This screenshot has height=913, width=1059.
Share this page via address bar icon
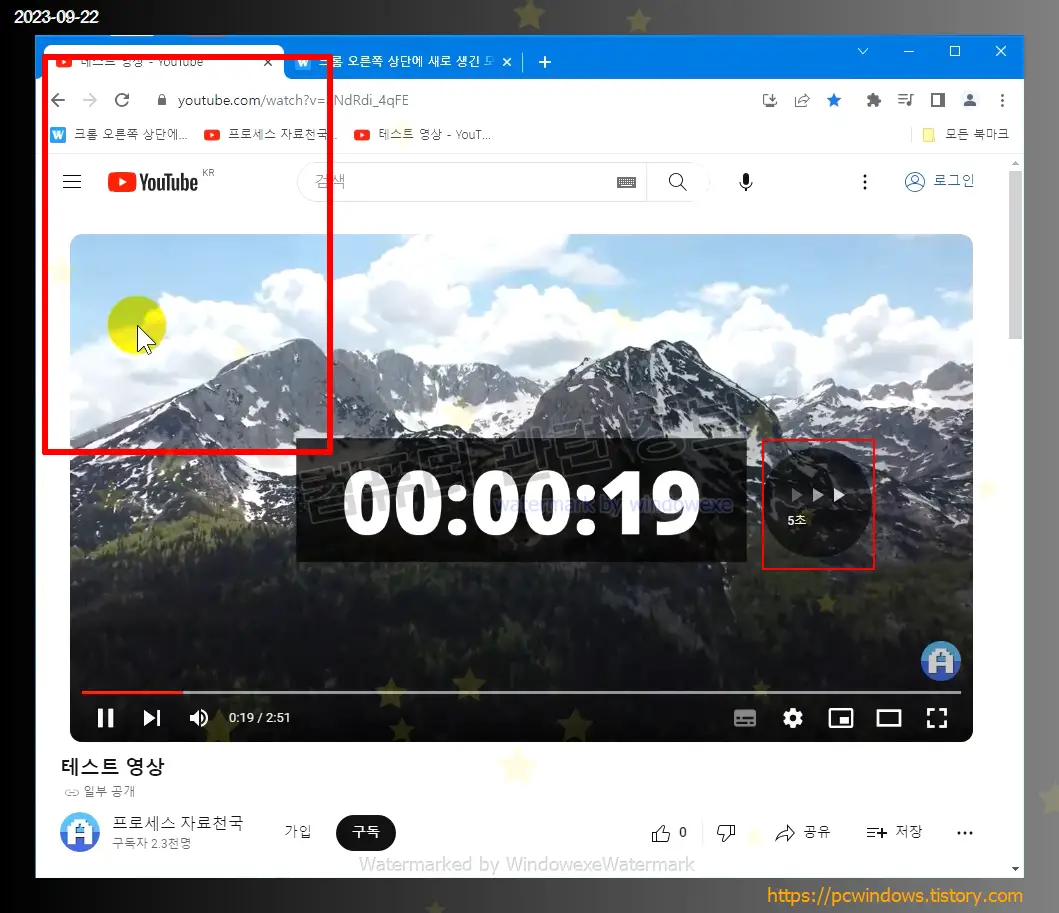tap(802, 100)
